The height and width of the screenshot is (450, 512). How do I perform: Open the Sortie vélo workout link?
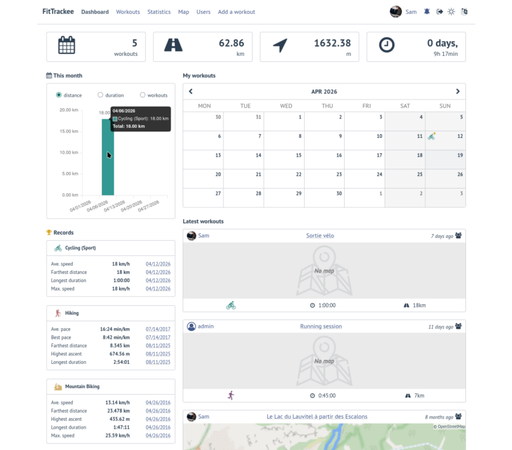[320, 236]
